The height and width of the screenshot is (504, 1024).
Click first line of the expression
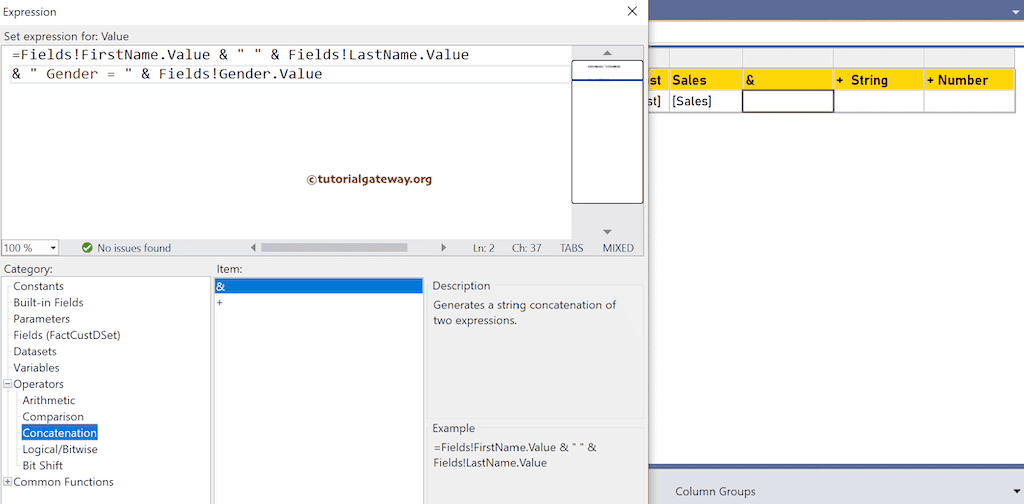(240, 55)
